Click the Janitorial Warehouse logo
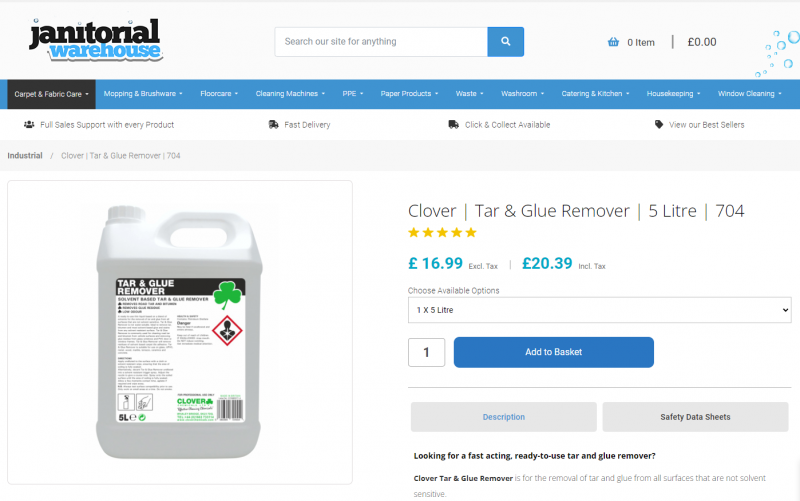The width and height of the screenshot is (800, 501). pos(95,40)
